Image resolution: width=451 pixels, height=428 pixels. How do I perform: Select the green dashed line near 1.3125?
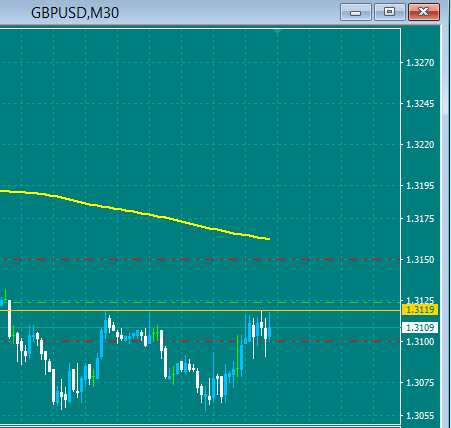click(x=200, y=303)
